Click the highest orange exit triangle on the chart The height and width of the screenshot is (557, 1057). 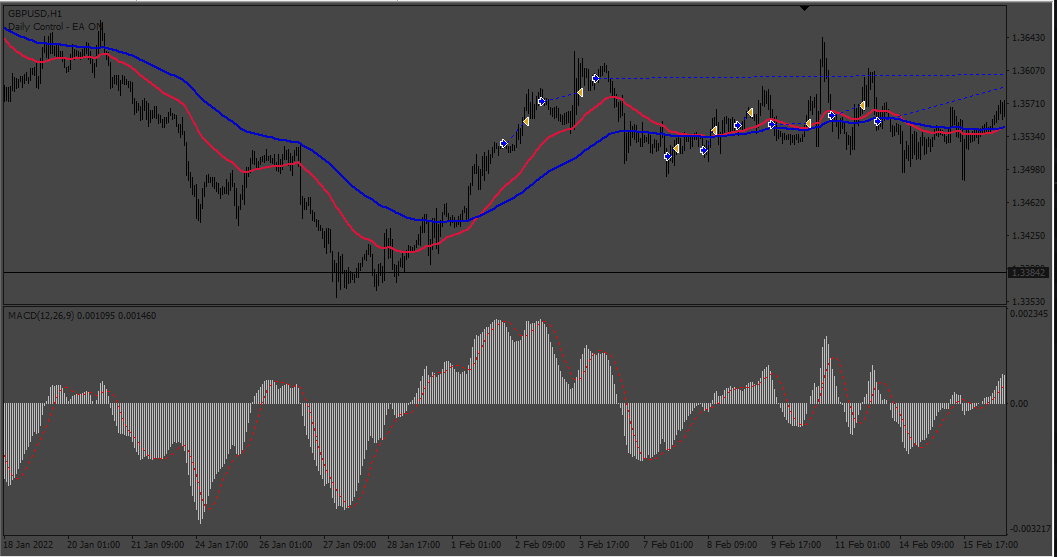(x=580, y=92)
